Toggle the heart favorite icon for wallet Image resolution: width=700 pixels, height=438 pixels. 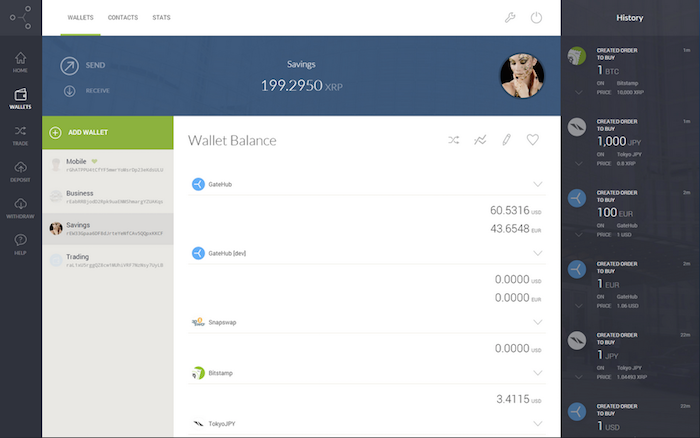(x=533, y=140)
